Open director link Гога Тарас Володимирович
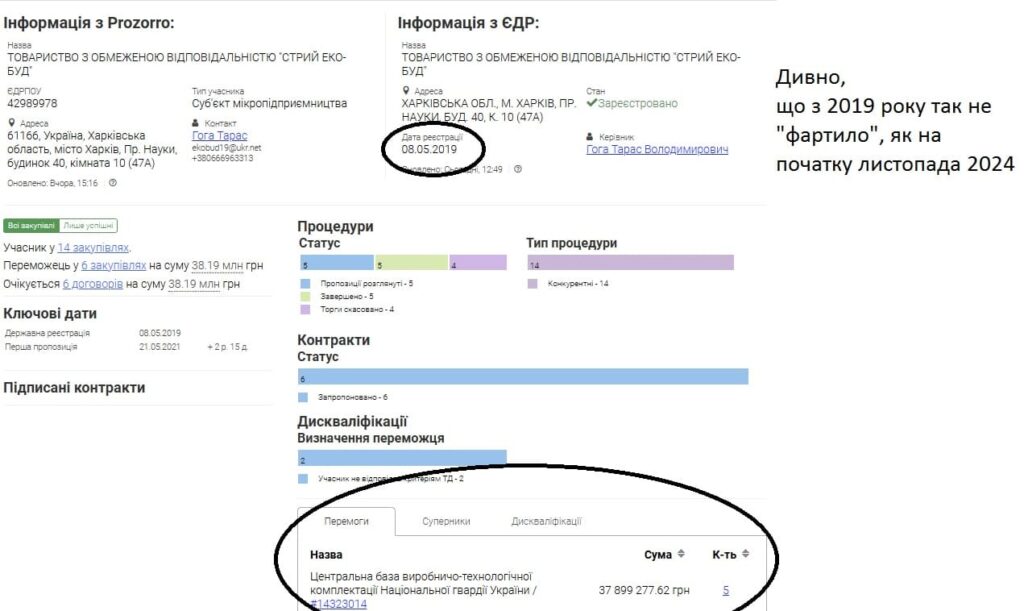 657,150
